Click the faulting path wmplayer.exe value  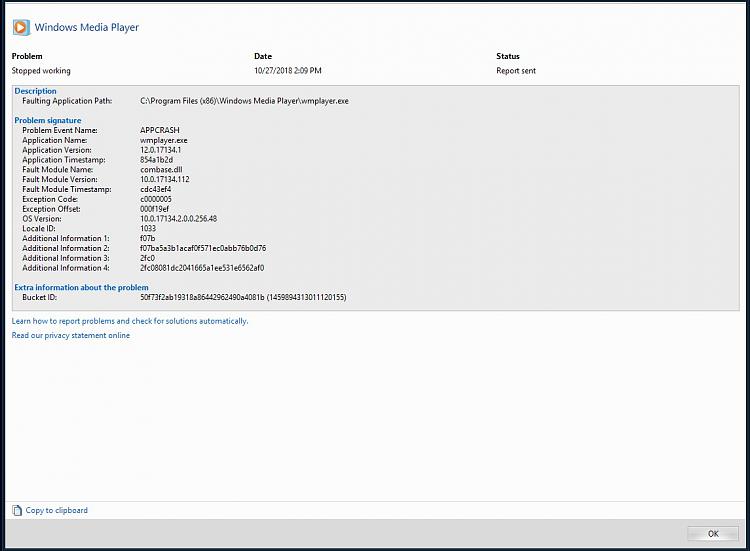pyautogui.click(x=244, y=101)
